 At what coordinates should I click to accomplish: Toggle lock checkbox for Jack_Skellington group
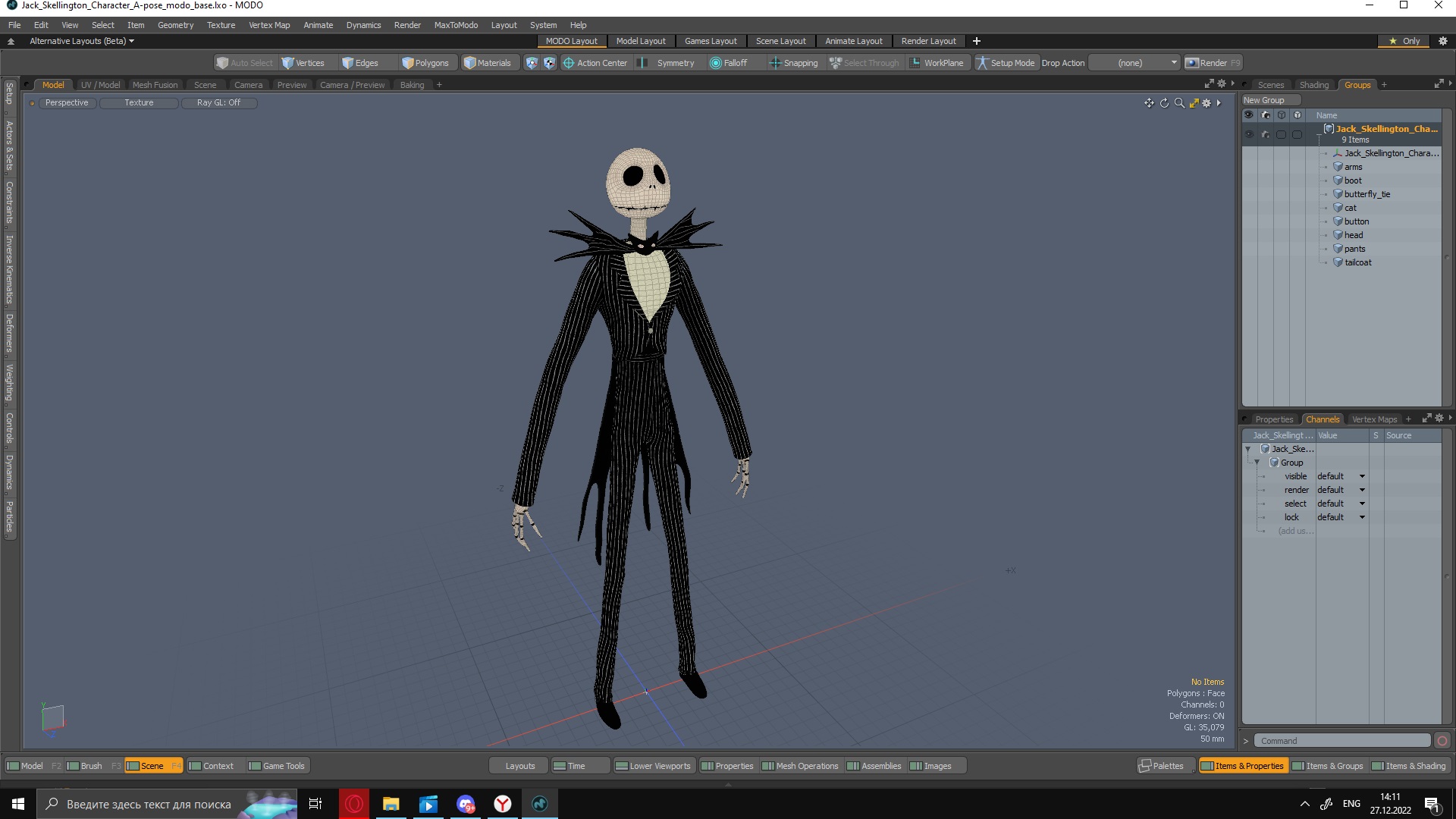pos(1297,134)
